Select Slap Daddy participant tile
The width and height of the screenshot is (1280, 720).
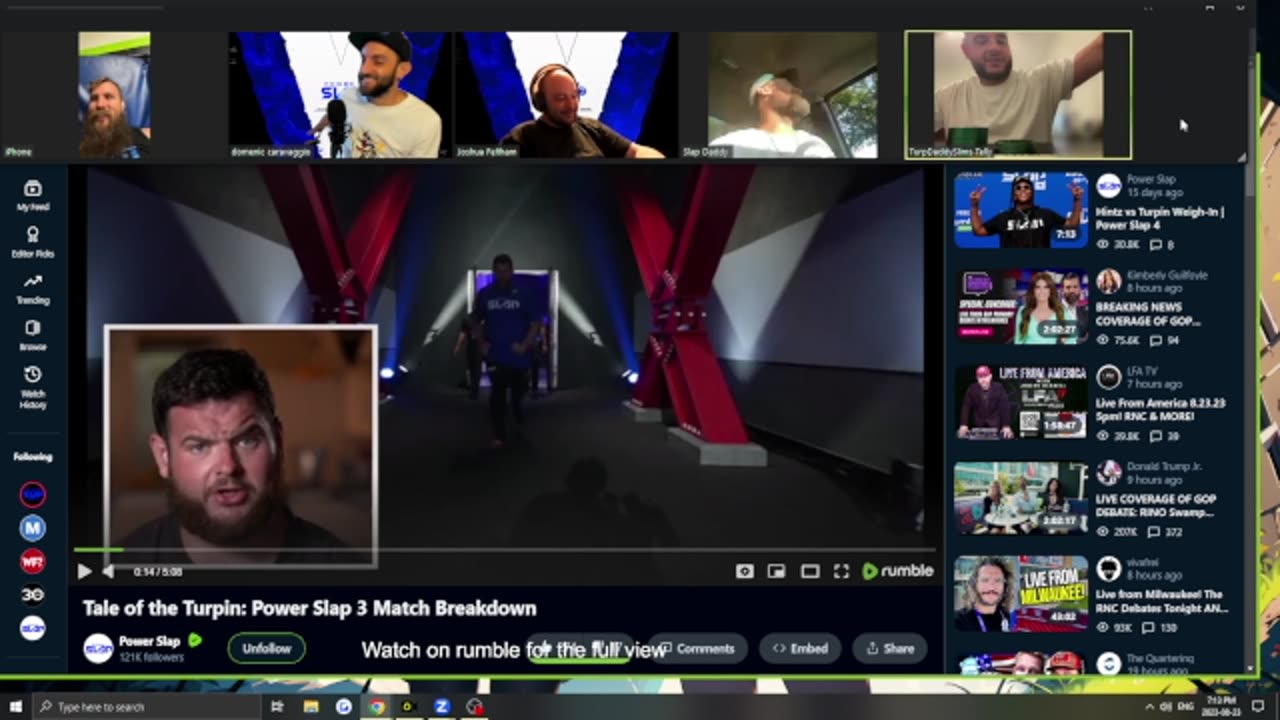[x=793, y=95]
